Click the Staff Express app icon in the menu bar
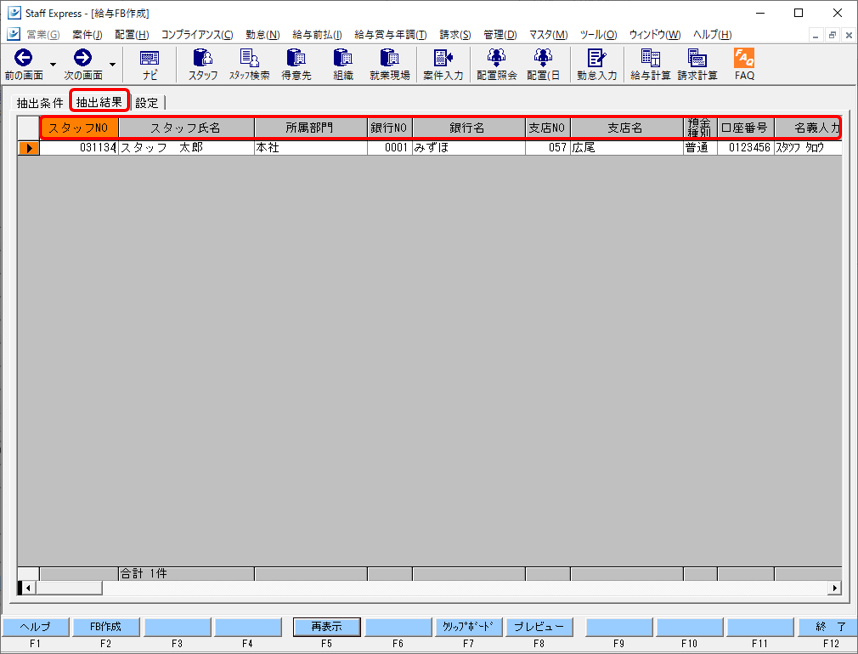 tap(14, 34)
